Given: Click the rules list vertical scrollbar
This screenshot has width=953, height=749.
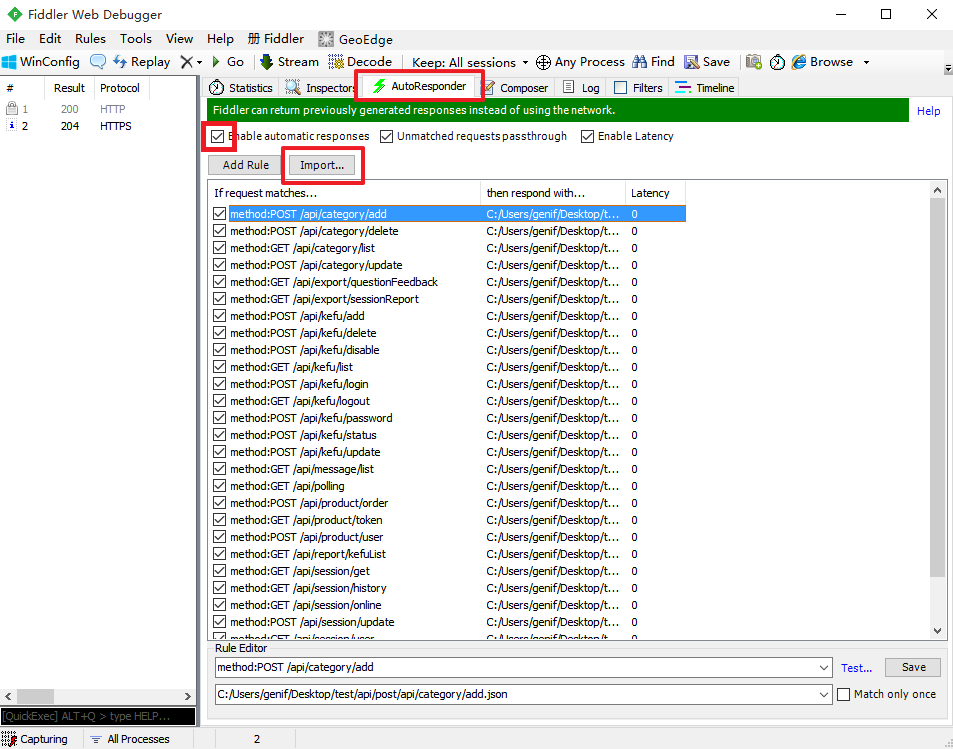Looking at the screenshot, I should click(x=938, y=387).
